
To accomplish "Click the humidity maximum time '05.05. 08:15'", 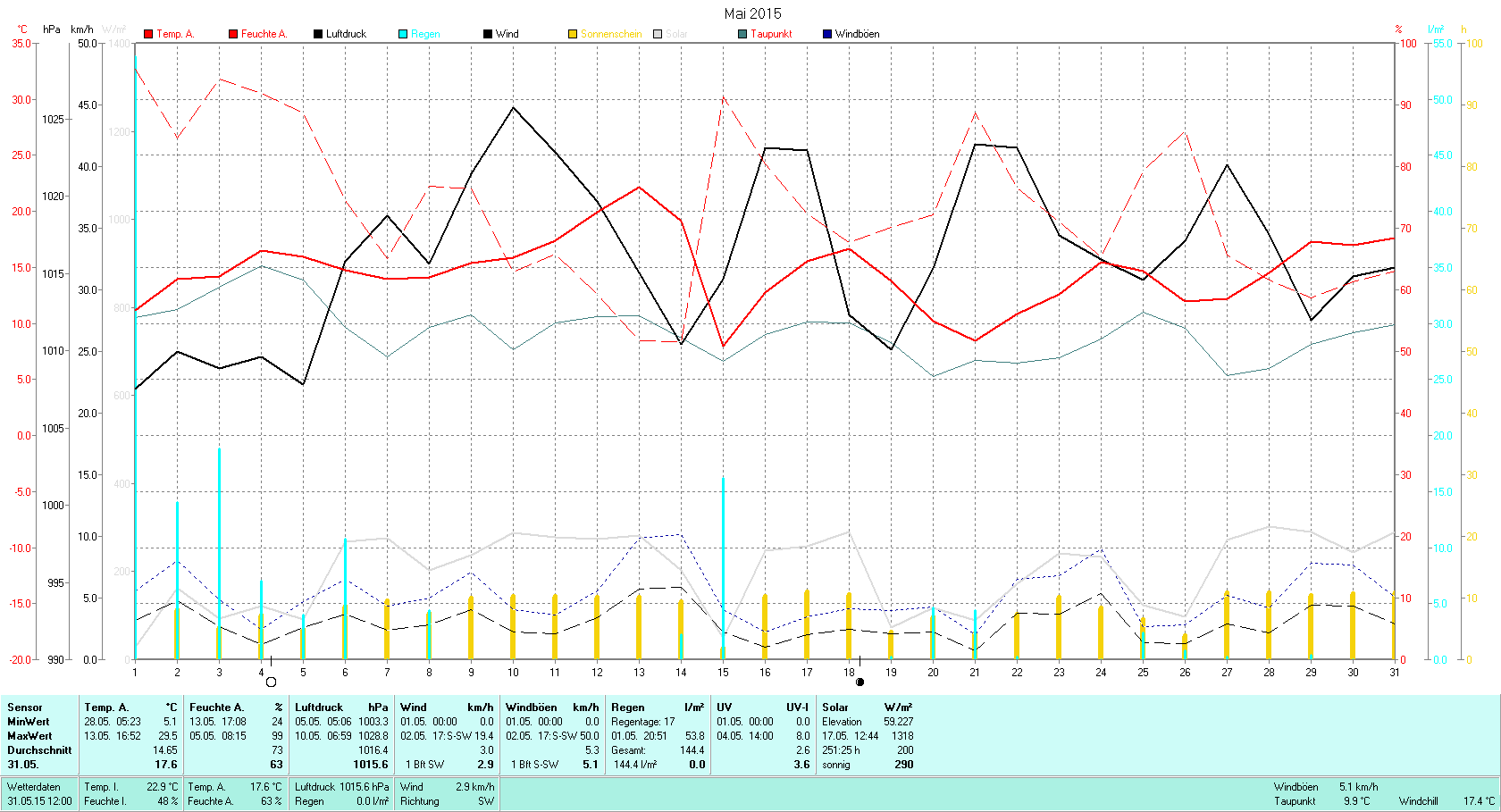I will tap(218, 736).
